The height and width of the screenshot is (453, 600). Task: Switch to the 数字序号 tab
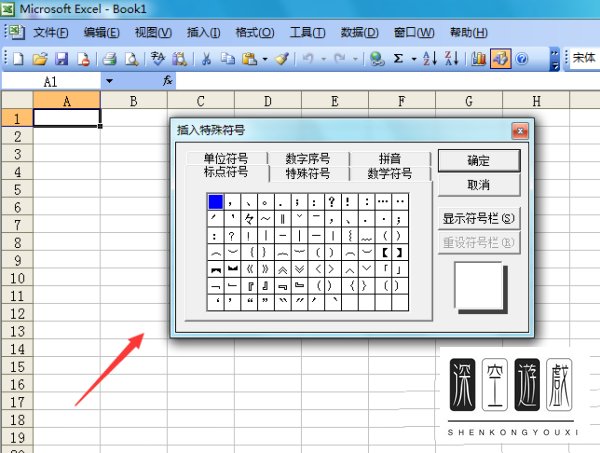click(308, 158)
